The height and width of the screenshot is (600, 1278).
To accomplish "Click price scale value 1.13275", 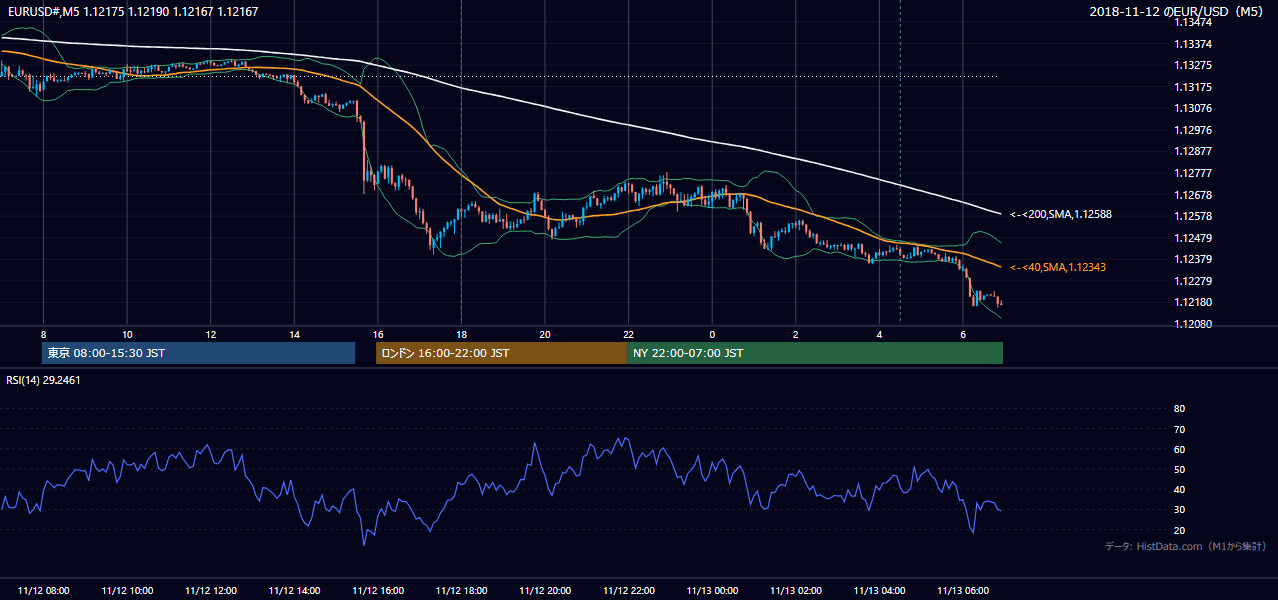I will click(1193, 65).
